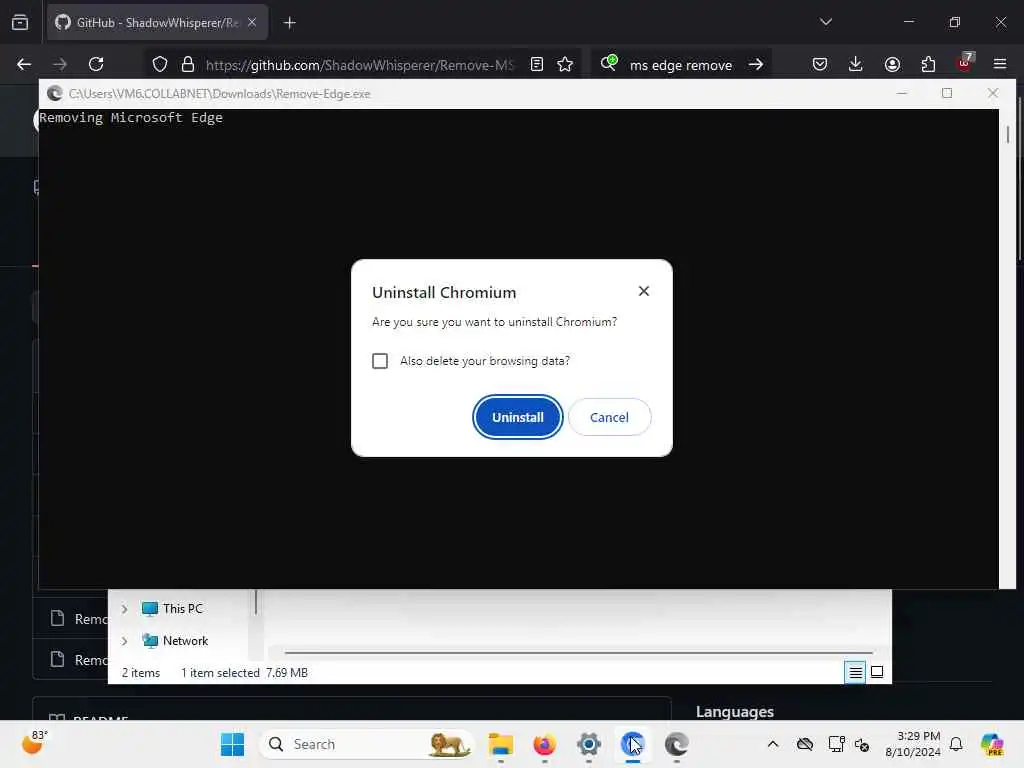This screenshot has width=1024, height=768.
Task: Open the weather widget 83°
Action: pos(35,743)
